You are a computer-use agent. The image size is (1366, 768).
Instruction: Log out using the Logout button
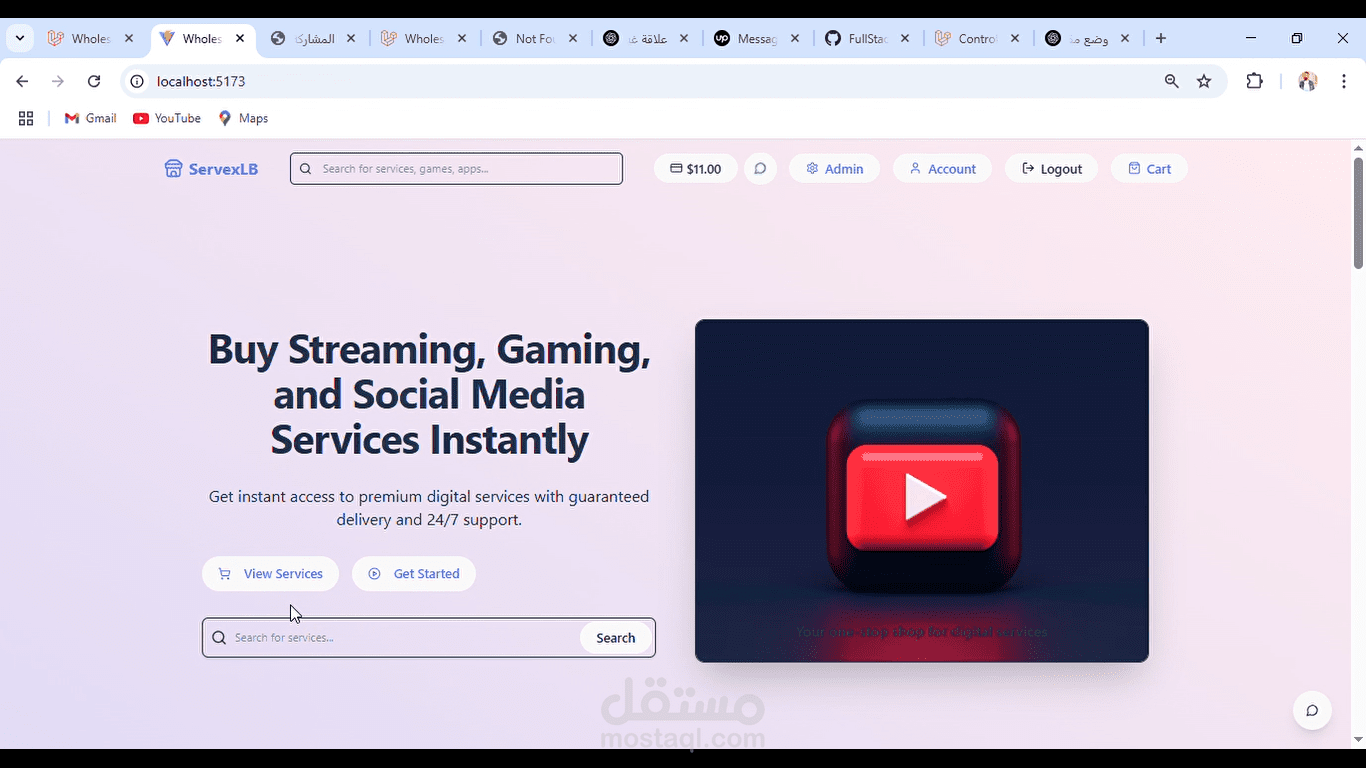click(1052, 169)
